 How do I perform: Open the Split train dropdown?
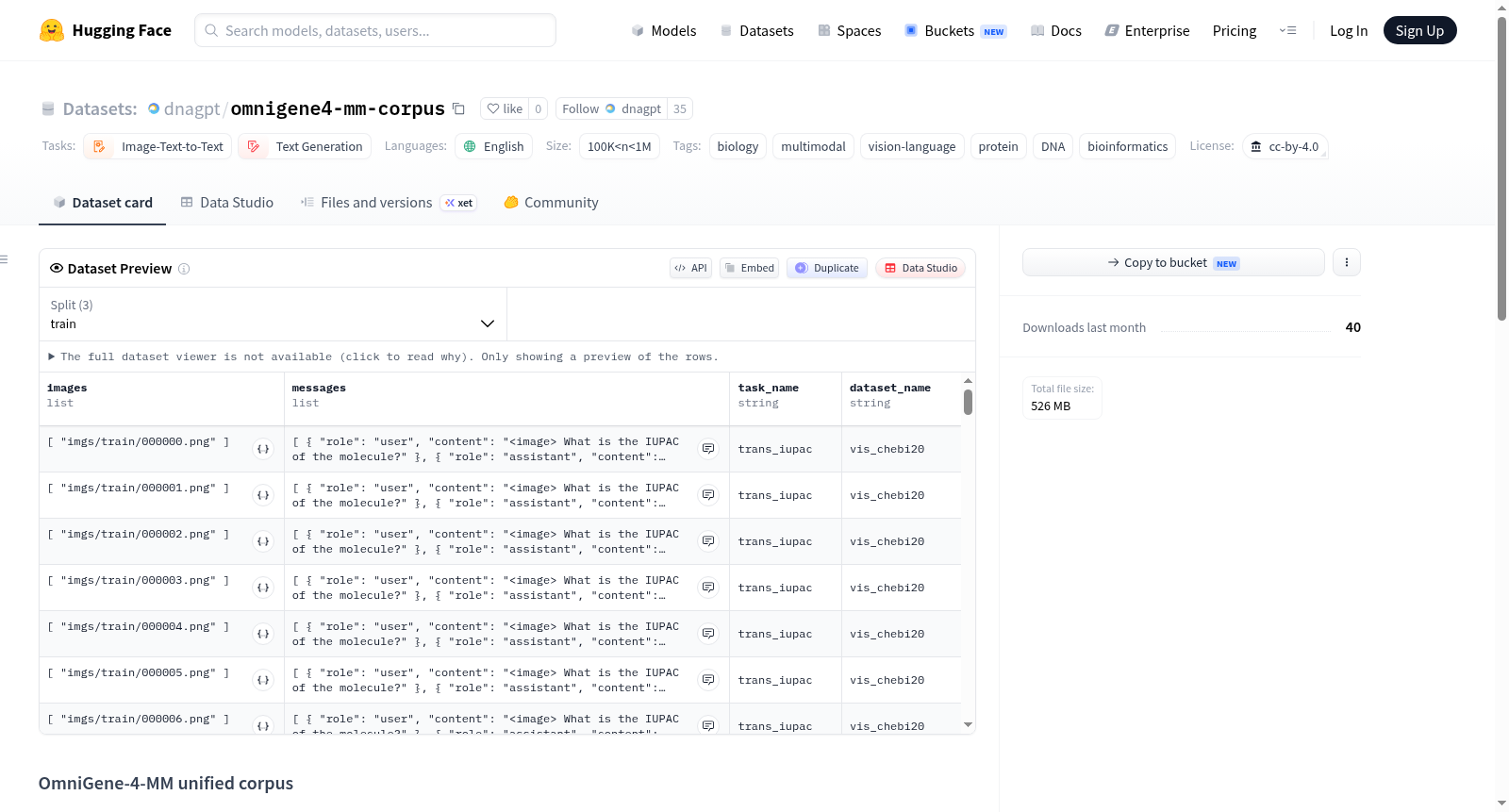273,314
